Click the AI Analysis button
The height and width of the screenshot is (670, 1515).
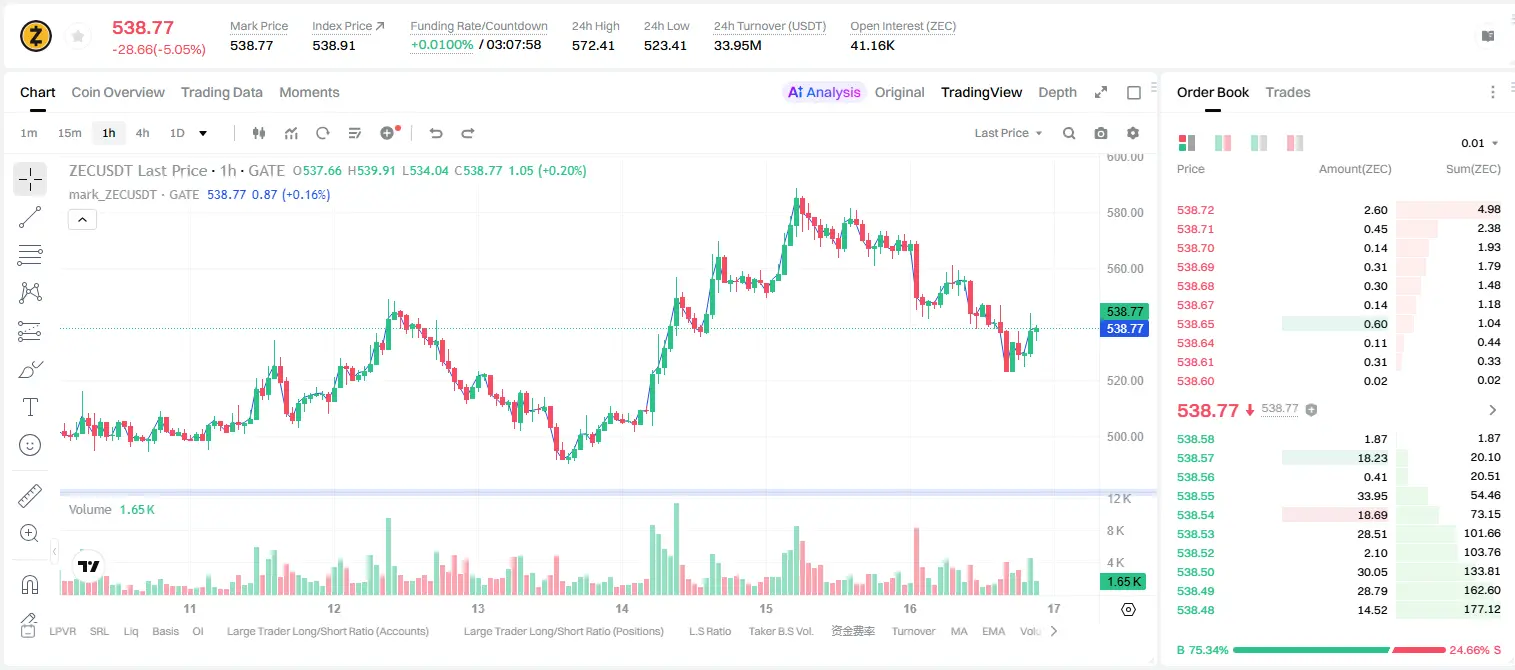824,92
